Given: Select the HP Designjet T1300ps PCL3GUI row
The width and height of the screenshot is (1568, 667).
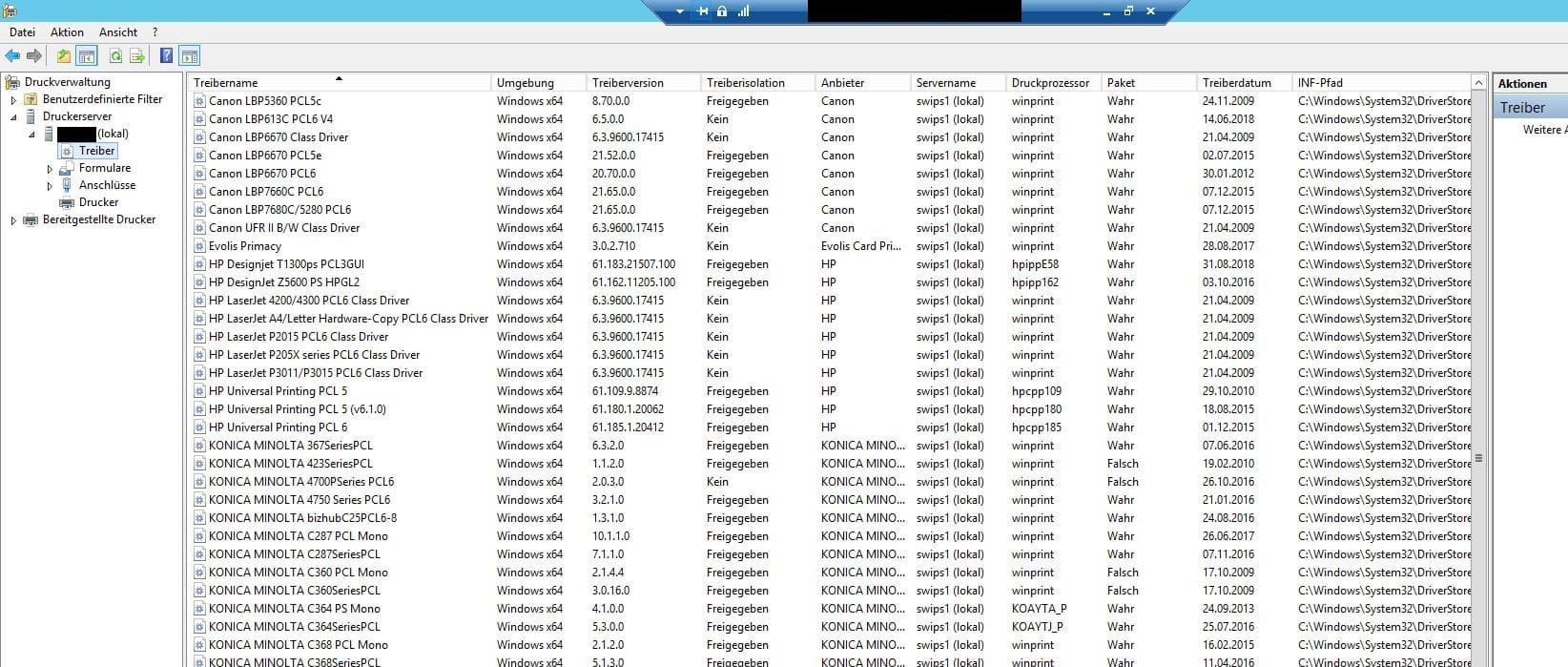Looking at the screenshot, I should click(830, 264).
